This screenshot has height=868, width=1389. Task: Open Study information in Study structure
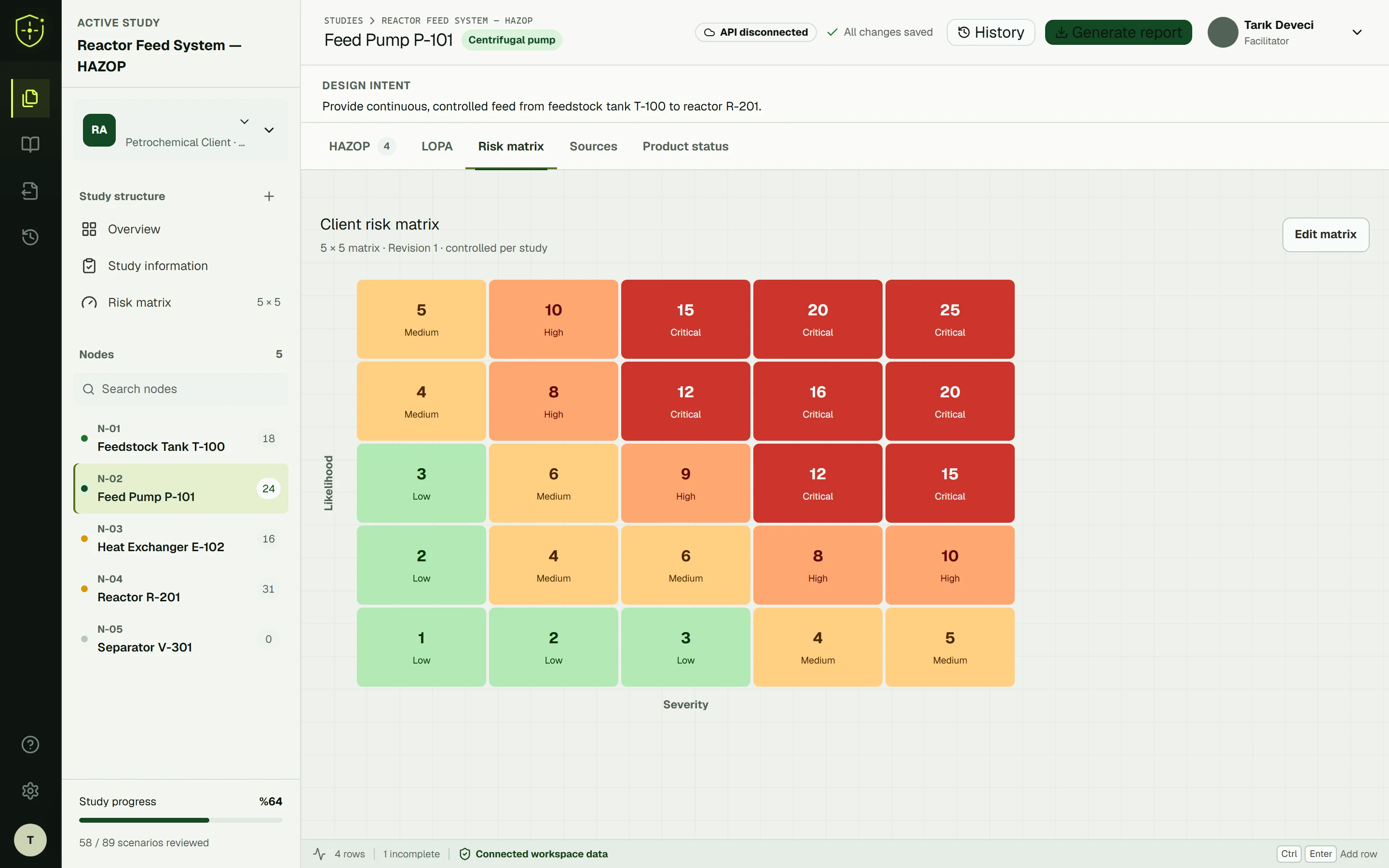[181, 266]
